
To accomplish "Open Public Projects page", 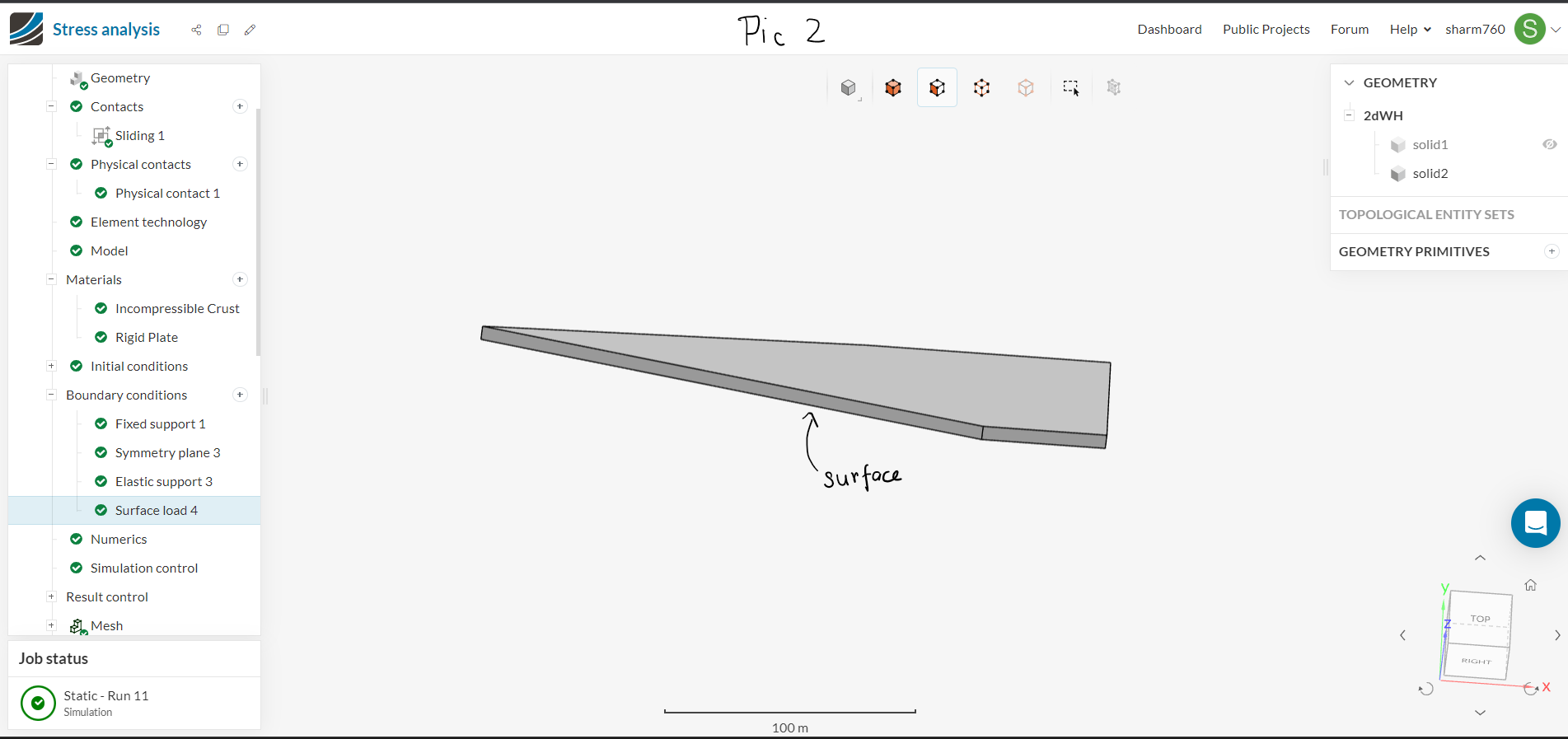I will pos(1266,30).
